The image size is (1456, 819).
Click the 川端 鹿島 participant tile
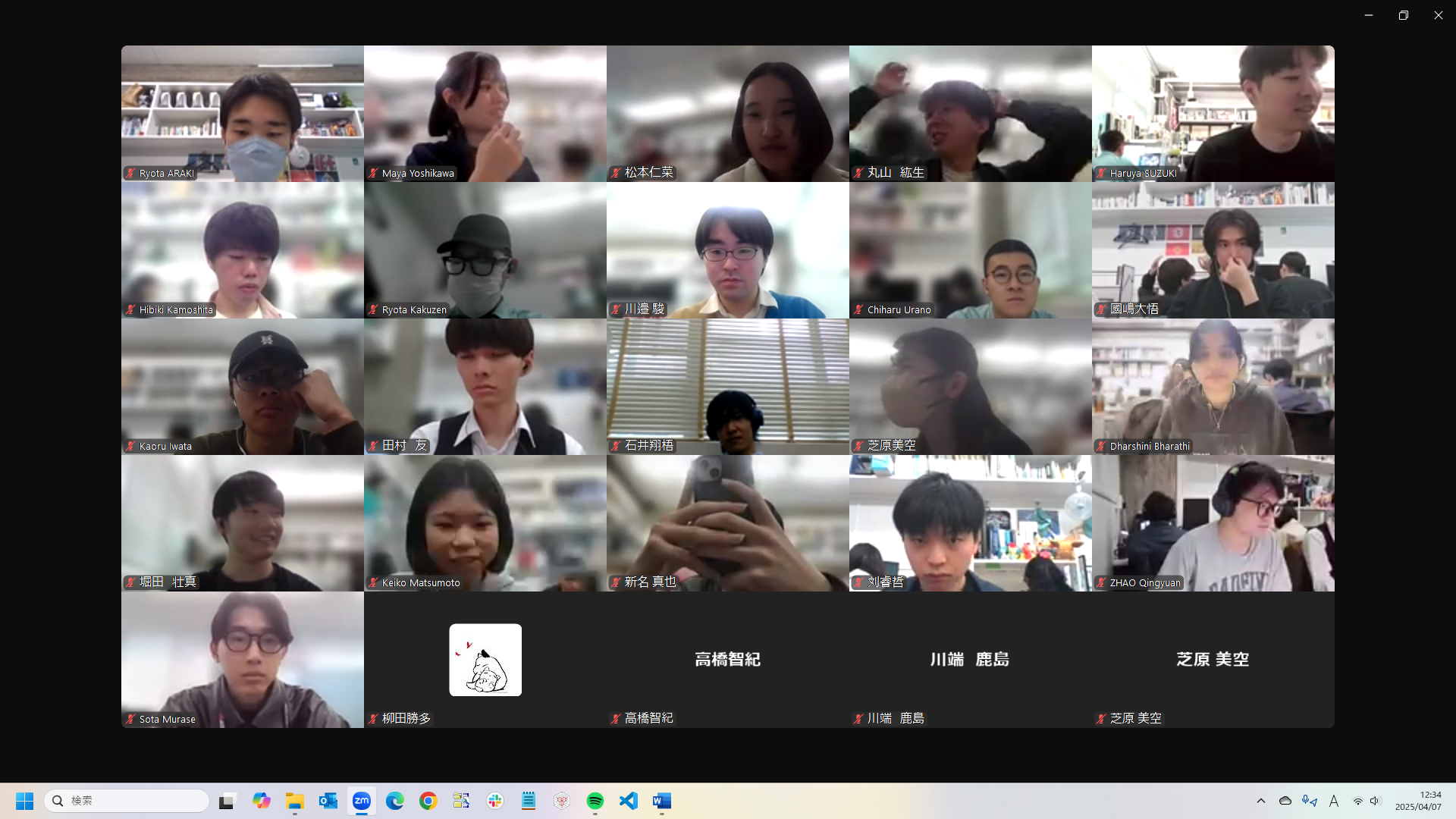click(x=970, y=659)
